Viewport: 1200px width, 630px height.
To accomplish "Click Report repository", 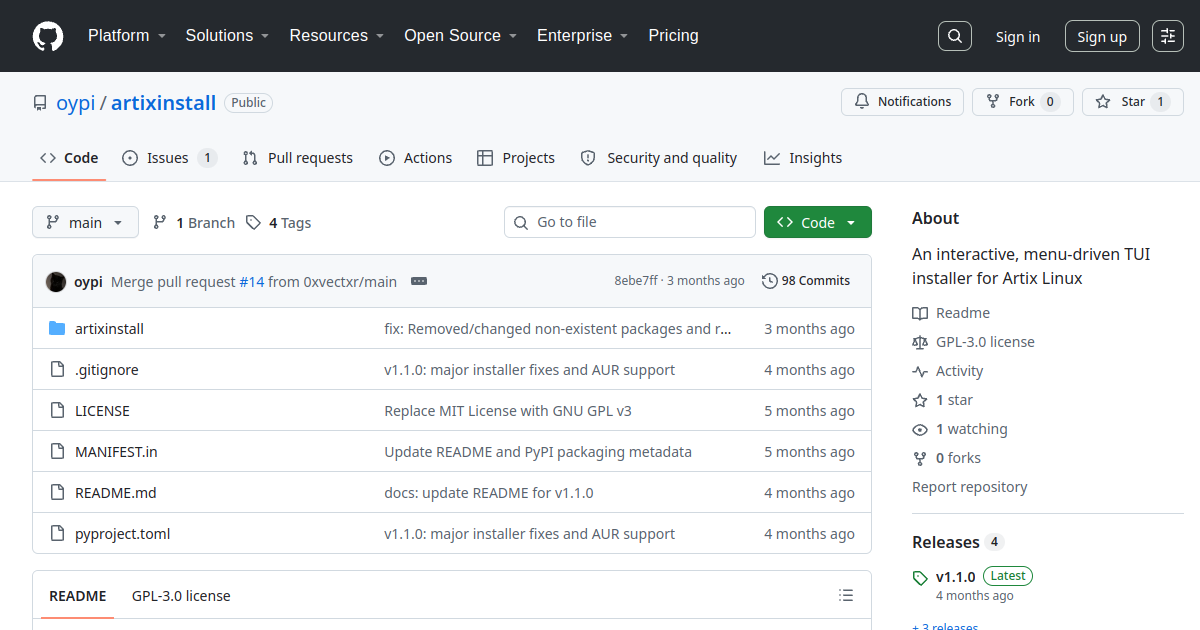I will [x=970, y=487].
